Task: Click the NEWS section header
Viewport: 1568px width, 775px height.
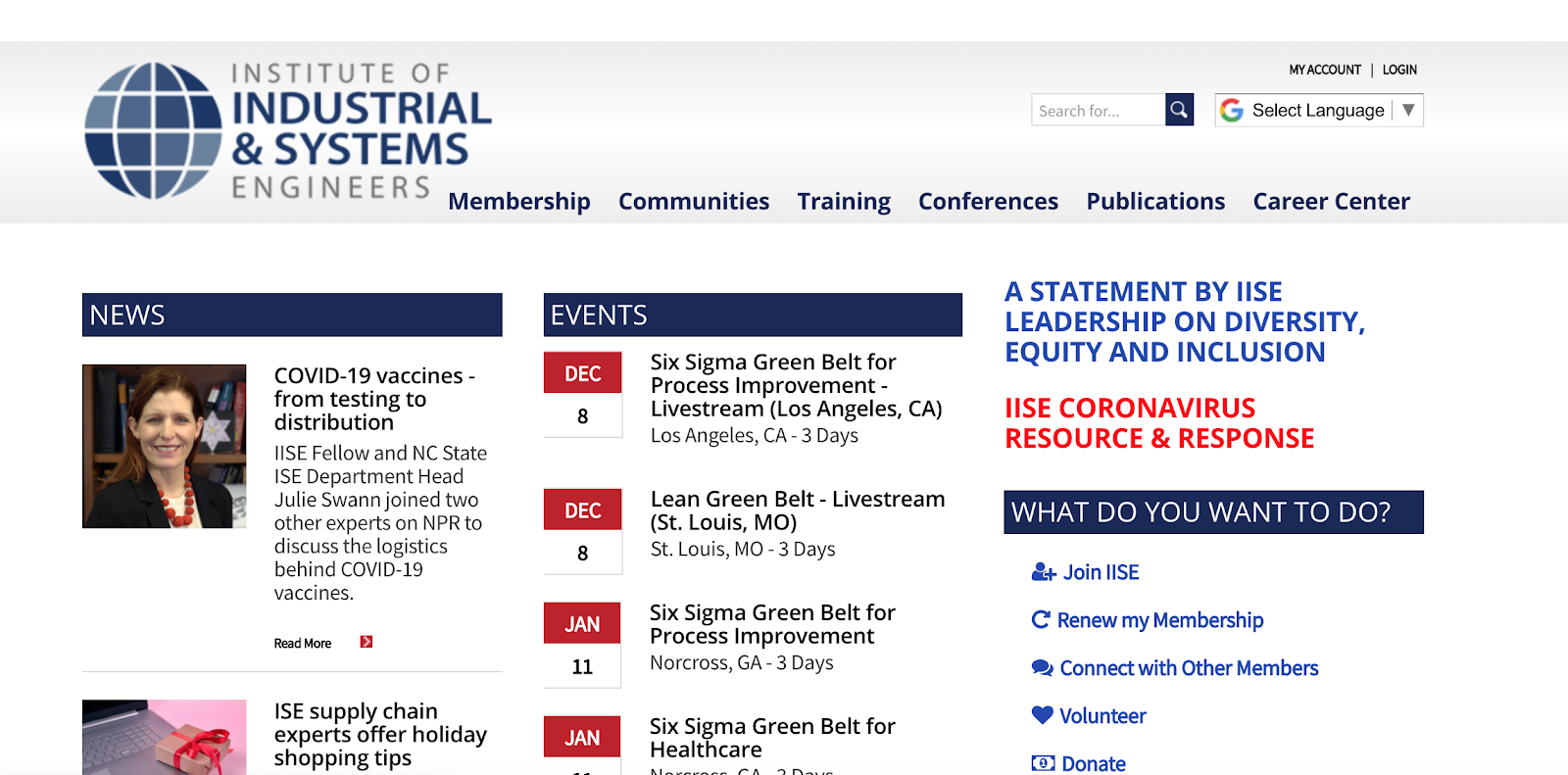Action: 292,315
